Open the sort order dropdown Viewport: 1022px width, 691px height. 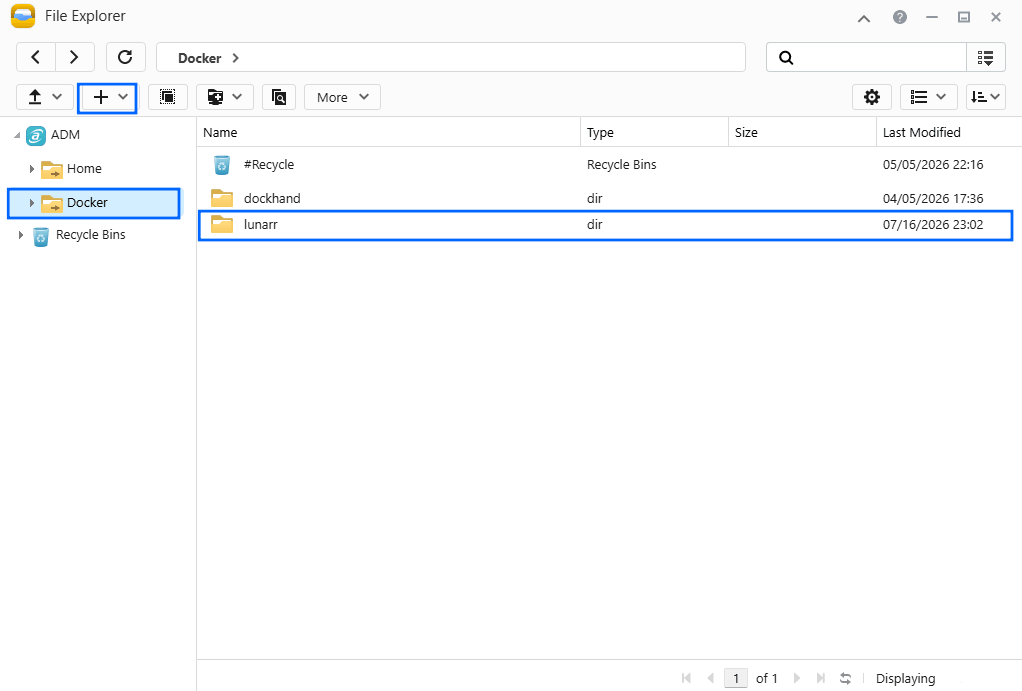[x=986, y=97]
